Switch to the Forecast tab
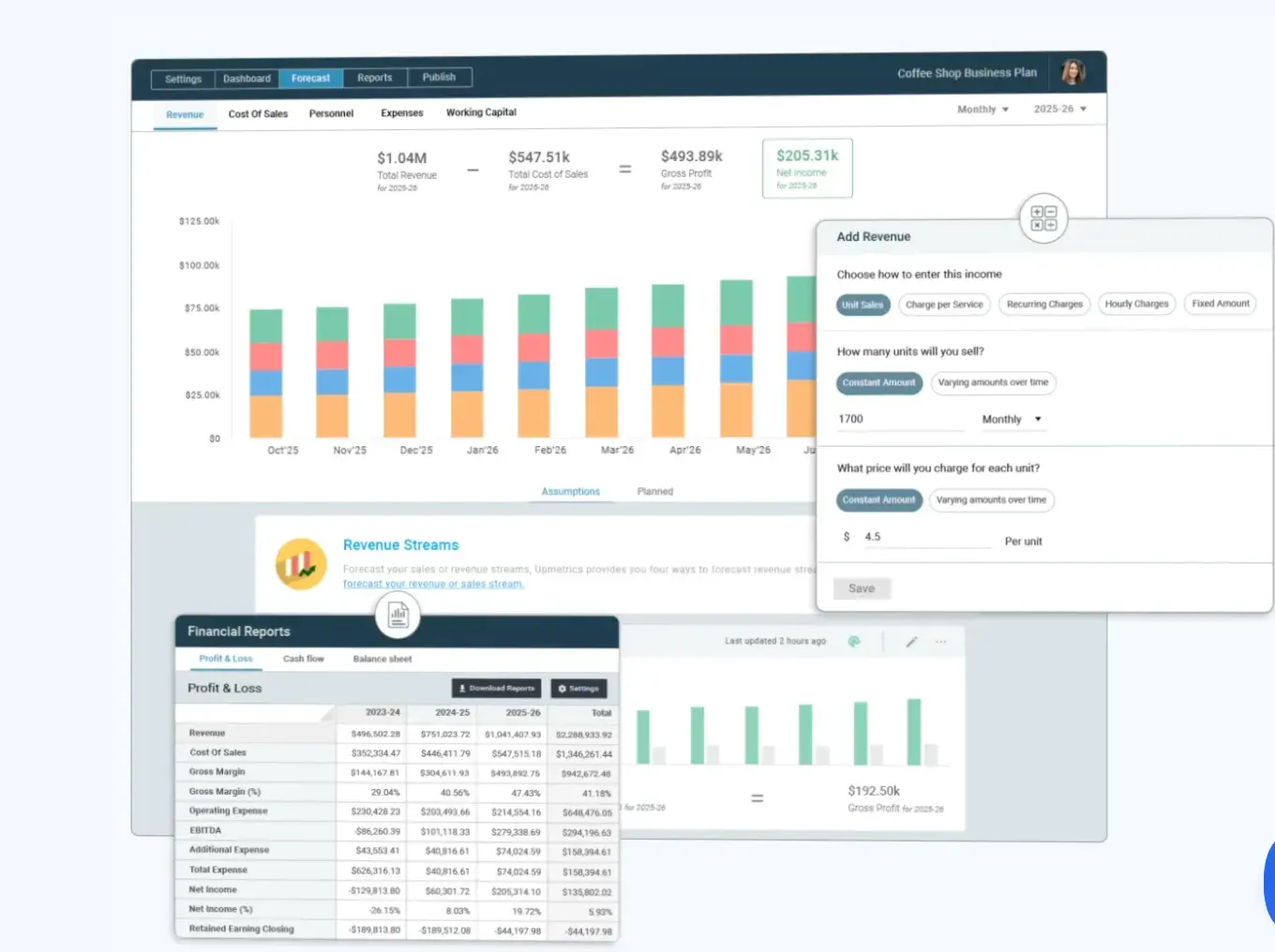This screenshot has height=952, width=1275. point(310,78)
